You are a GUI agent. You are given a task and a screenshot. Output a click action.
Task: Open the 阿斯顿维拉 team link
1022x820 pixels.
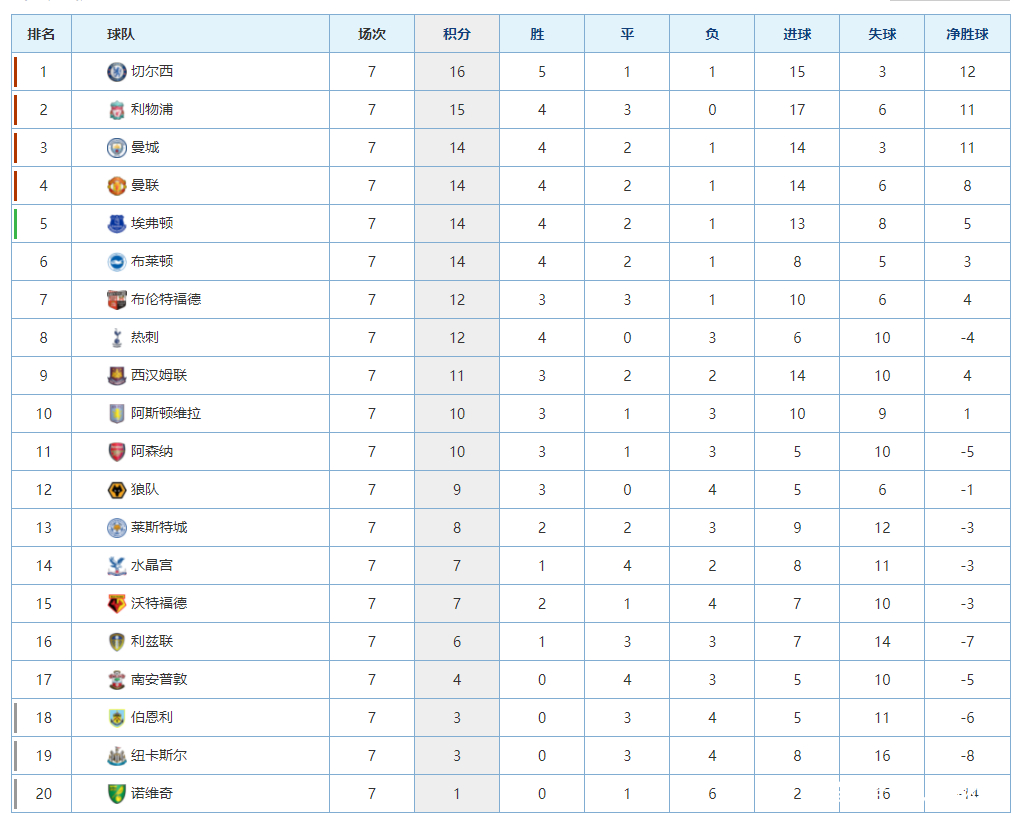tap(166, 413)
